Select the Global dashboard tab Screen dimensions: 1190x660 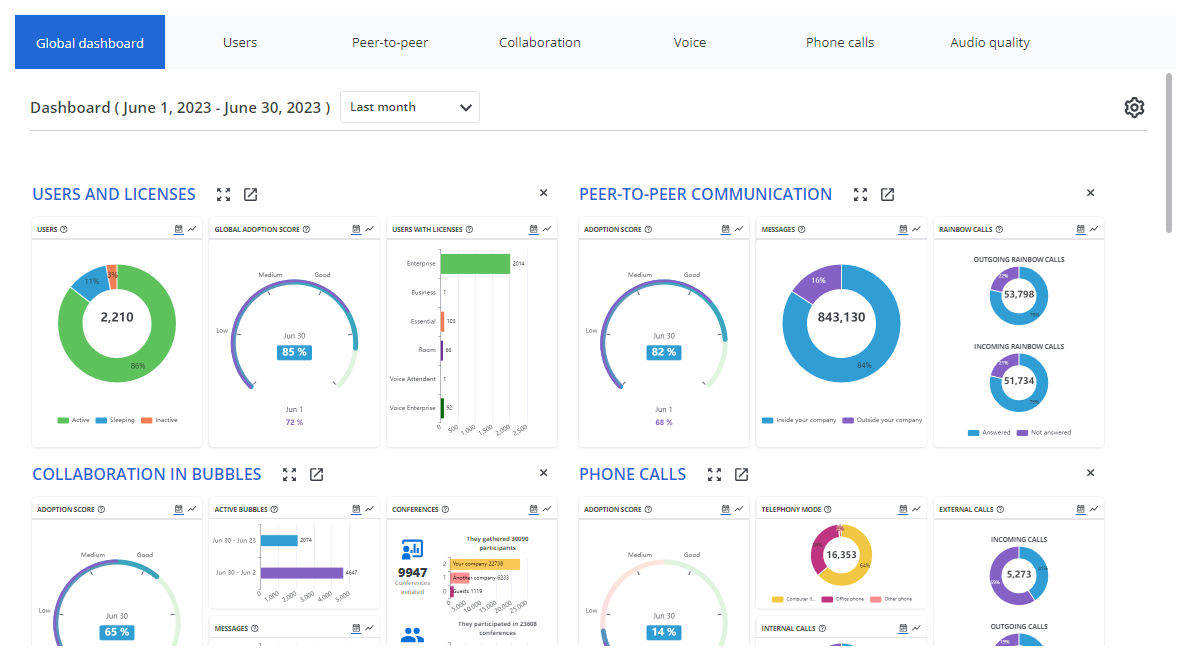point(90,42)
